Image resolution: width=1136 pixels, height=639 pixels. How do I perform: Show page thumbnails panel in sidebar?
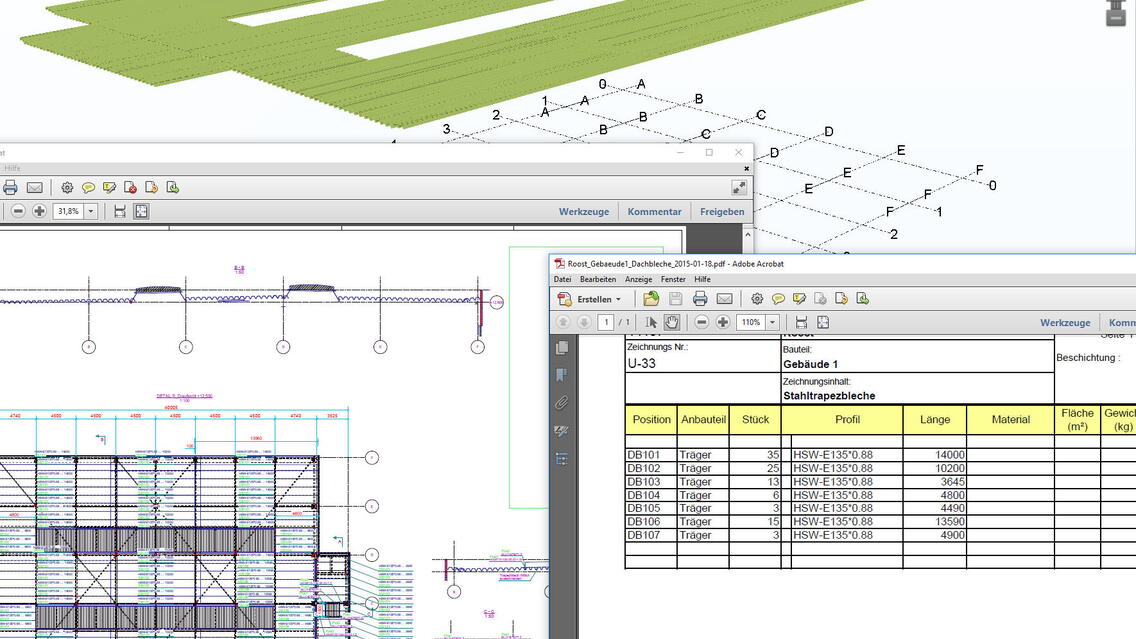tap(561, 348)
